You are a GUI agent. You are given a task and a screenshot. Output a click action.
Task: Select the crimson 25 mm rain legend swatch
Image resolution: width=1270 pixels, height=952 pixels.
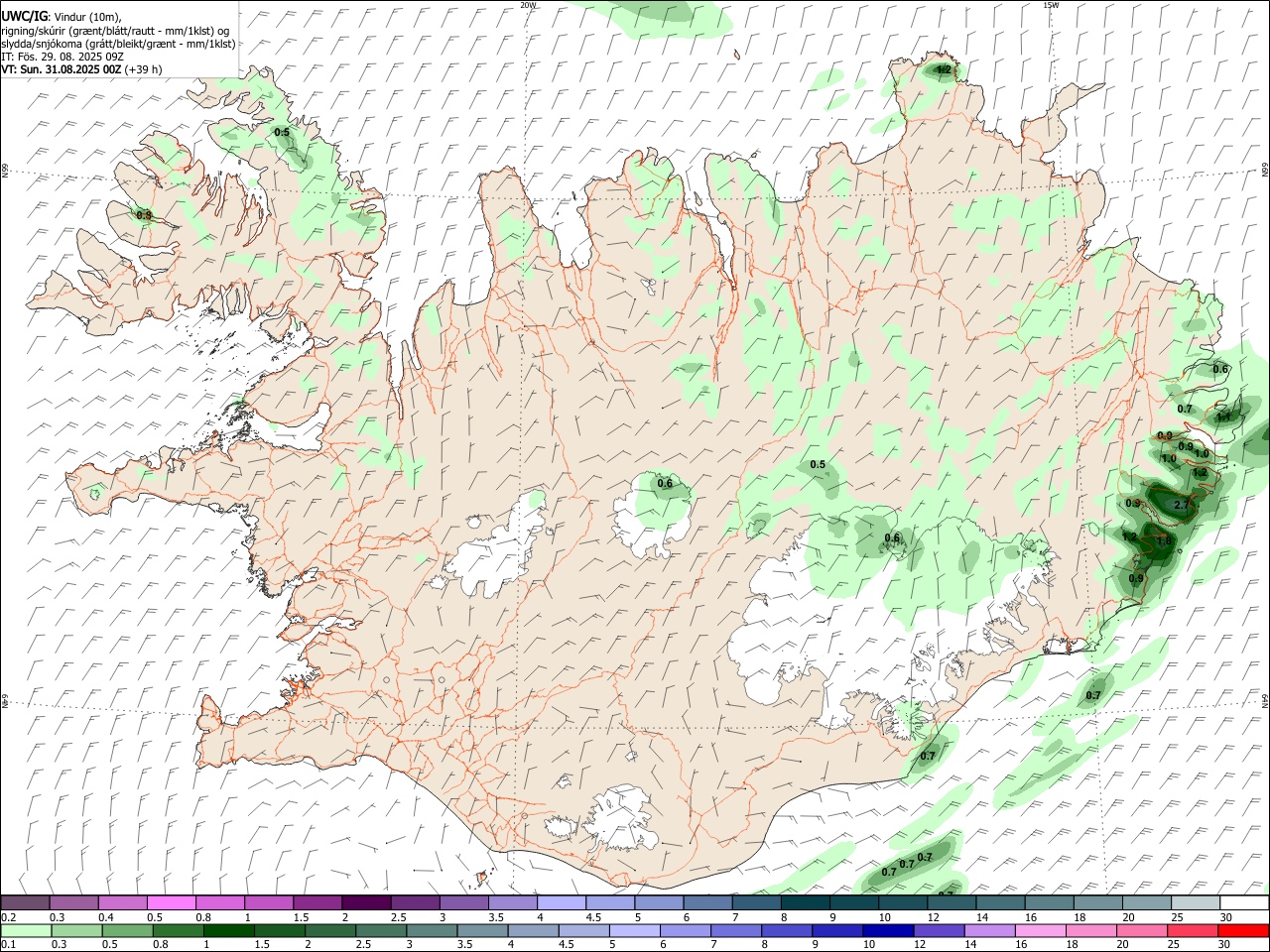tap(1192, 930)
